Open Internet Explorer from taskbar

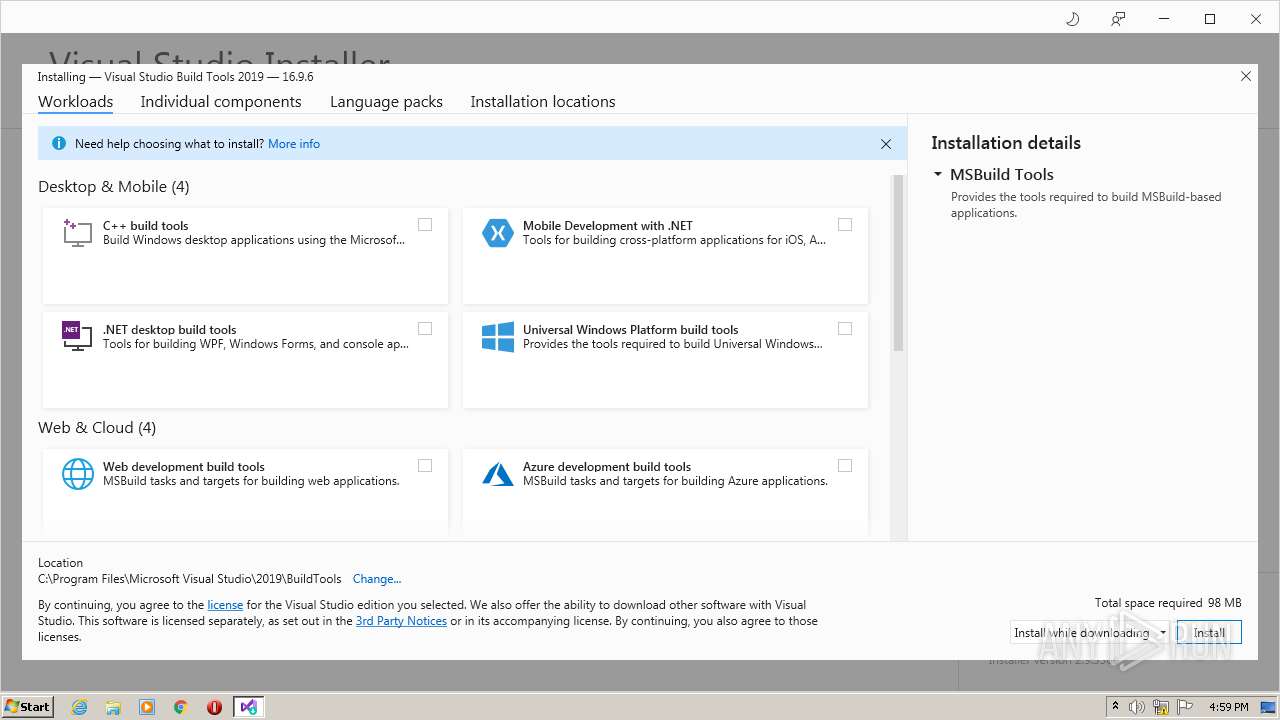pos(79,707)
